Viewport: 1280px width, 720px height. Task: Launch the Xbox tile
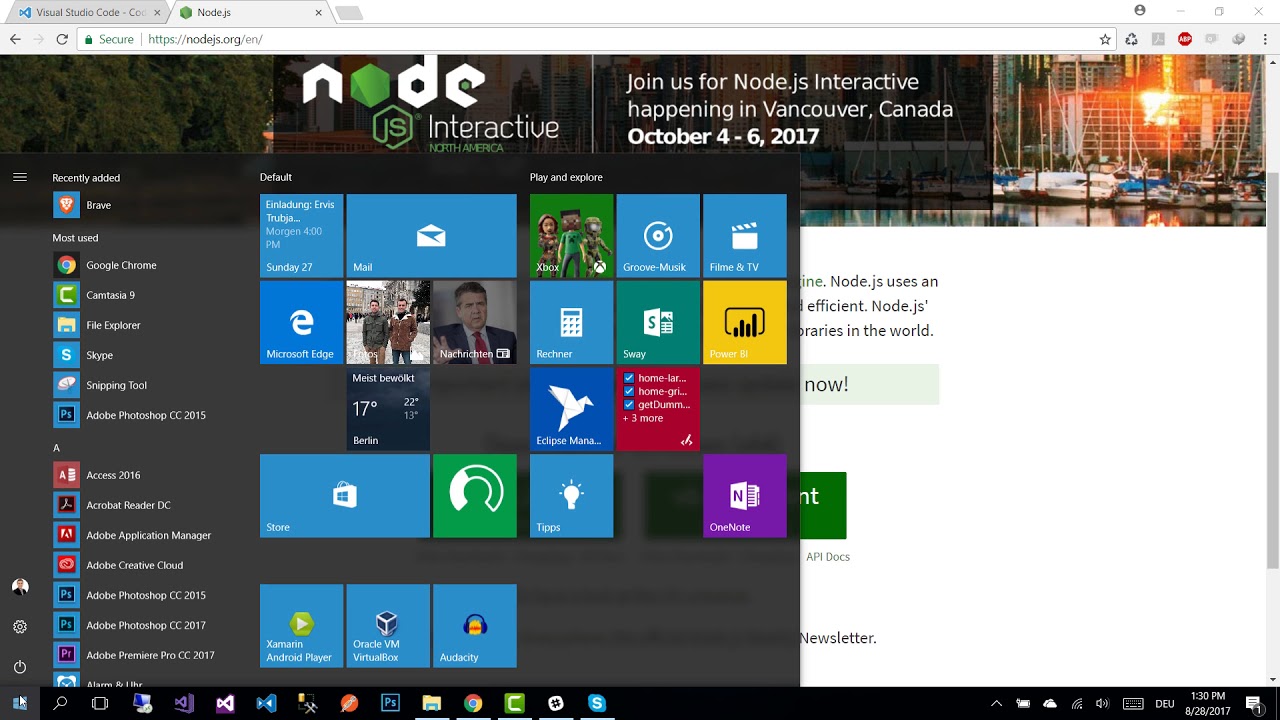coord(571,236)
